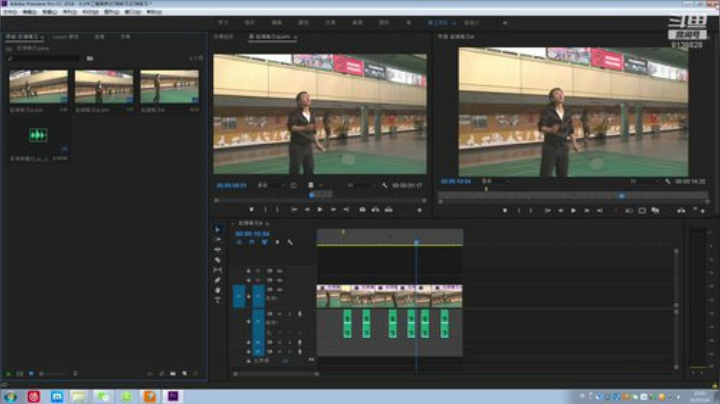Click Add Marker in the Program monitor
The image size is (720, 404).
[x=505, y=211]
